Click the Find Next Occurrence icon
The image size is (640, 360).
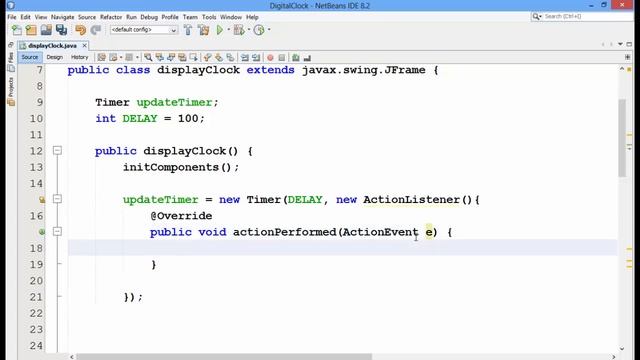click(171, 58)
